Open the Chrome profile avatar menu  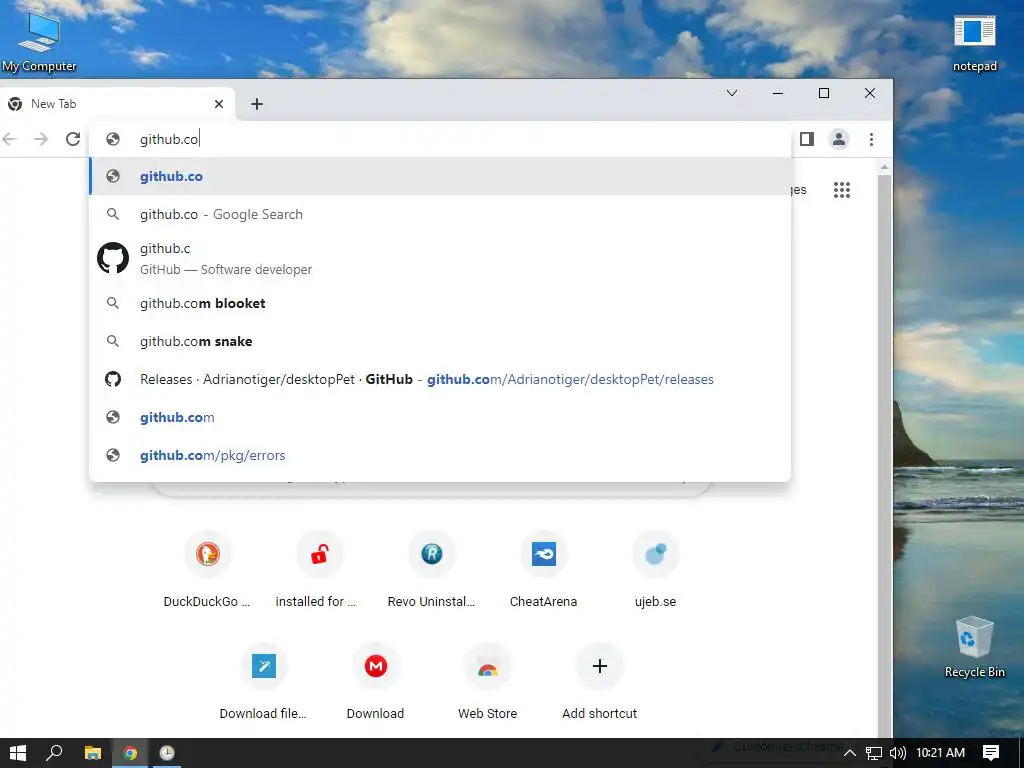[x=839, y=139]
